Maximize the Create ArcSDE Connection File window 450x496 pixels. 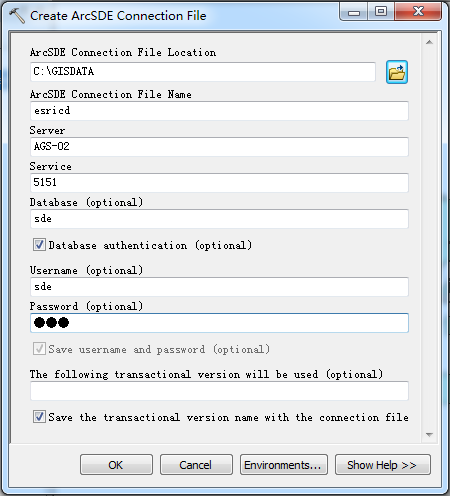[x=381, y=12]
